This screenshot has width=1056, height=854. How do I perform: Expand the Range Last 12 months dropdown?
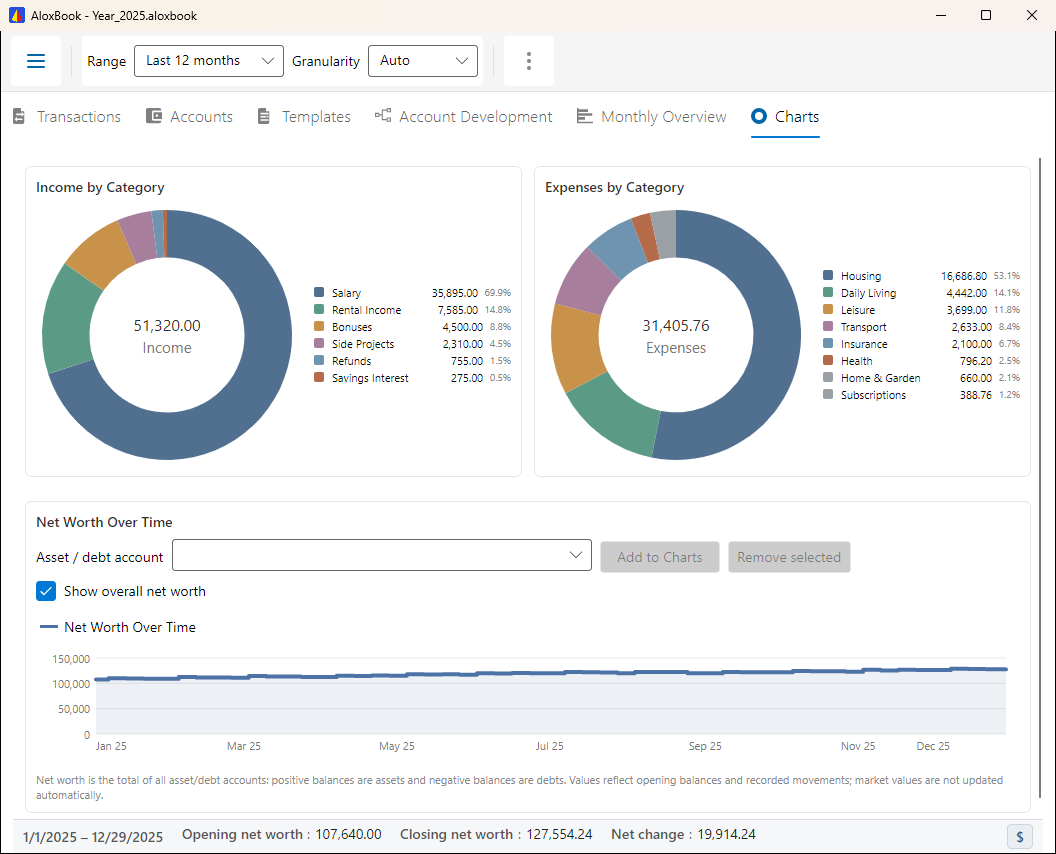(x=209, y=61)
